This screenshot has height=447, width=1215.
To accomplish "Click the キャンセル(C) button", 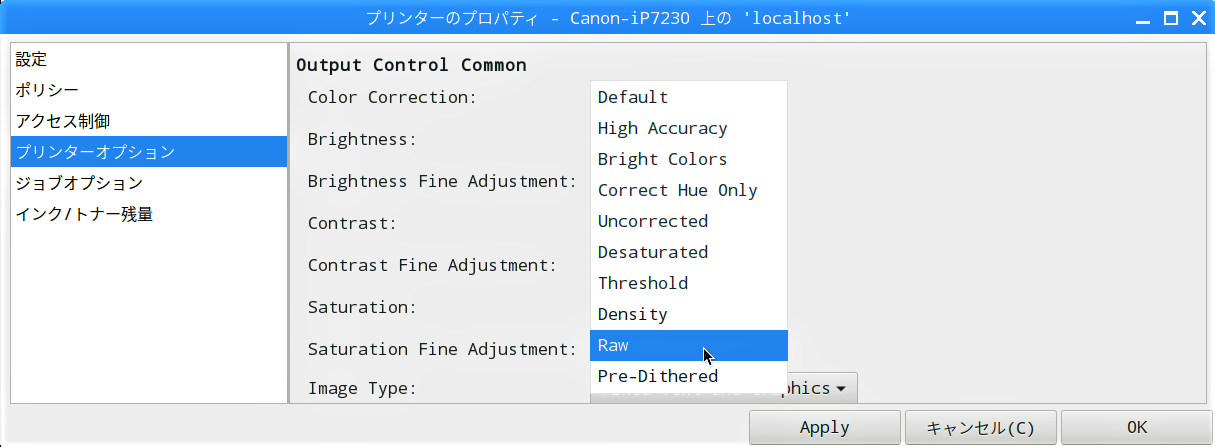I will coord(981,427).
